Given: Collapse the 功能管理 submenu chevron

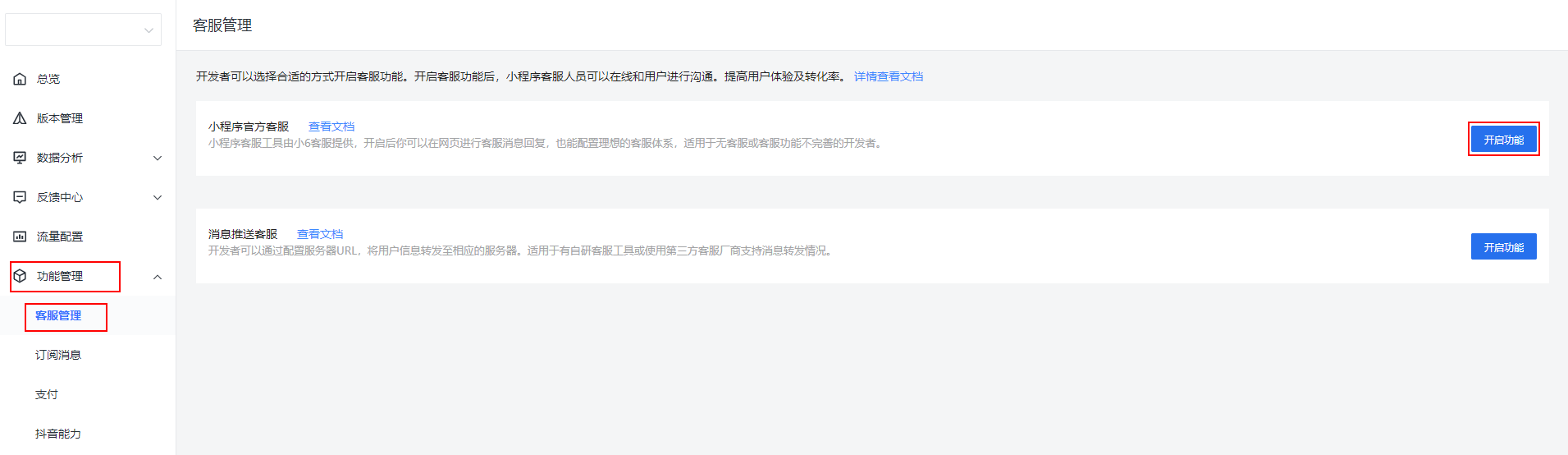Looking at the screenshot, I should (158, 277).
